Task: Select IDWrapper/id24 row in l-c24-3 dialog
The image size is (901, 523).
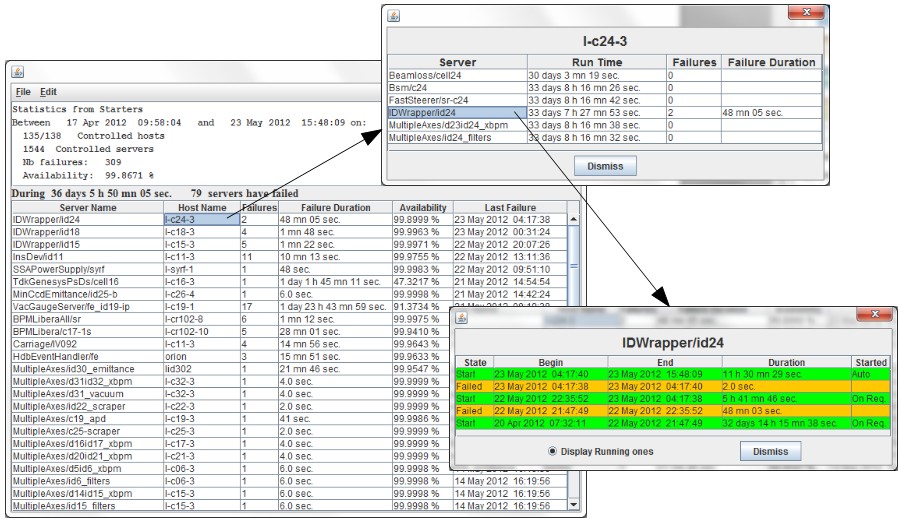Action: [x=456, y=113]
